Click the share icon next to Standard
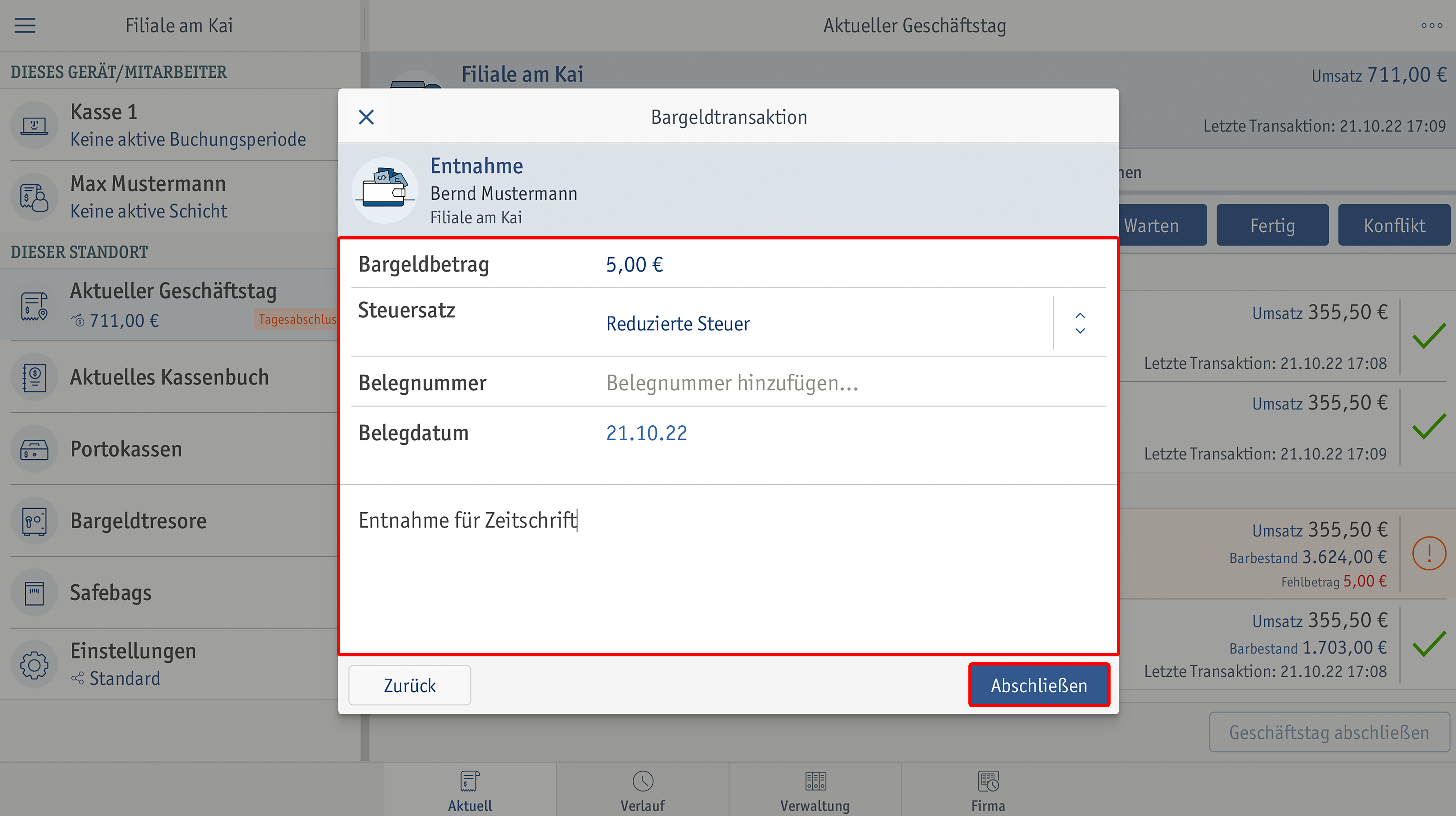The image size is (1456, 816). [x=78, y=678]
